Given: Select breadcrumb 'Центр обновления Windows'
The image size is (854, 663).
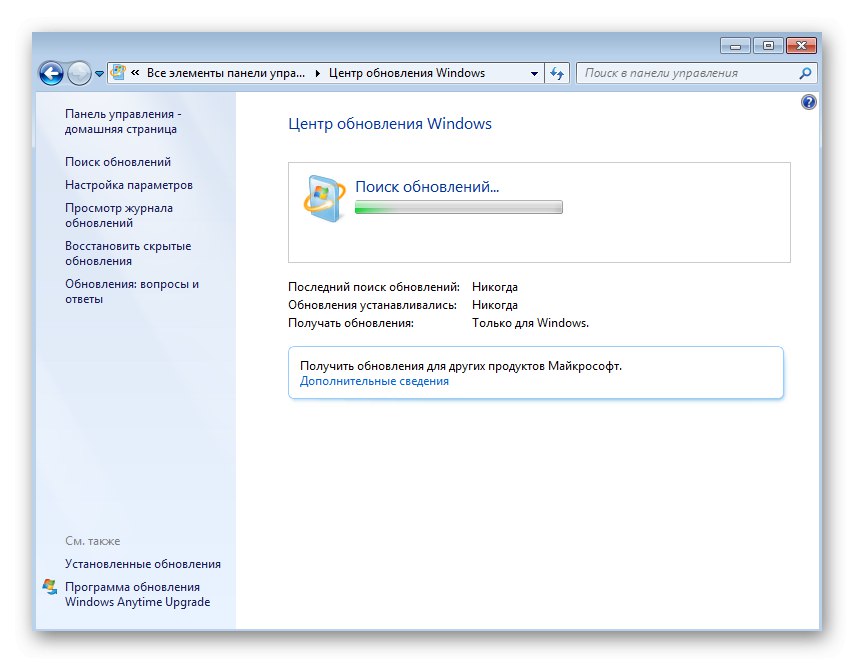Looking at the screenshot, I should pos(407,73).
